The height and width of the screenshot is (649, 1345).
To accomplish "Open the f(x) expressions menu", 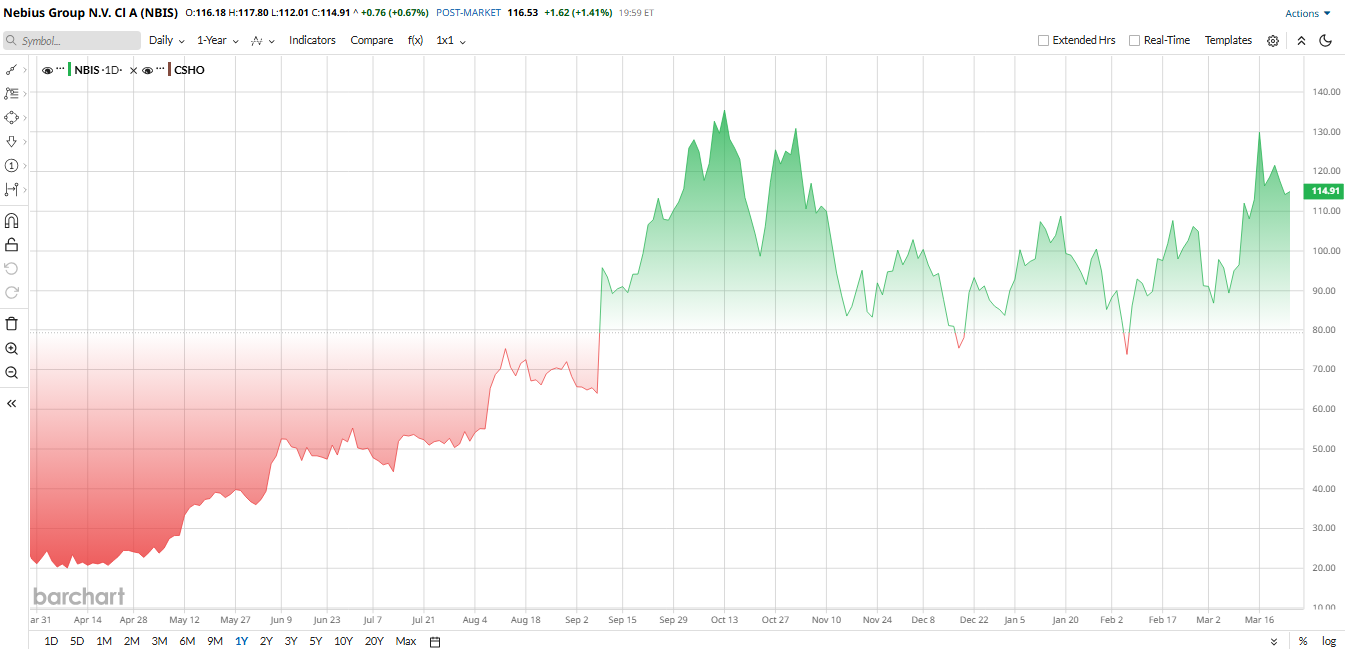I will [415, 40].
